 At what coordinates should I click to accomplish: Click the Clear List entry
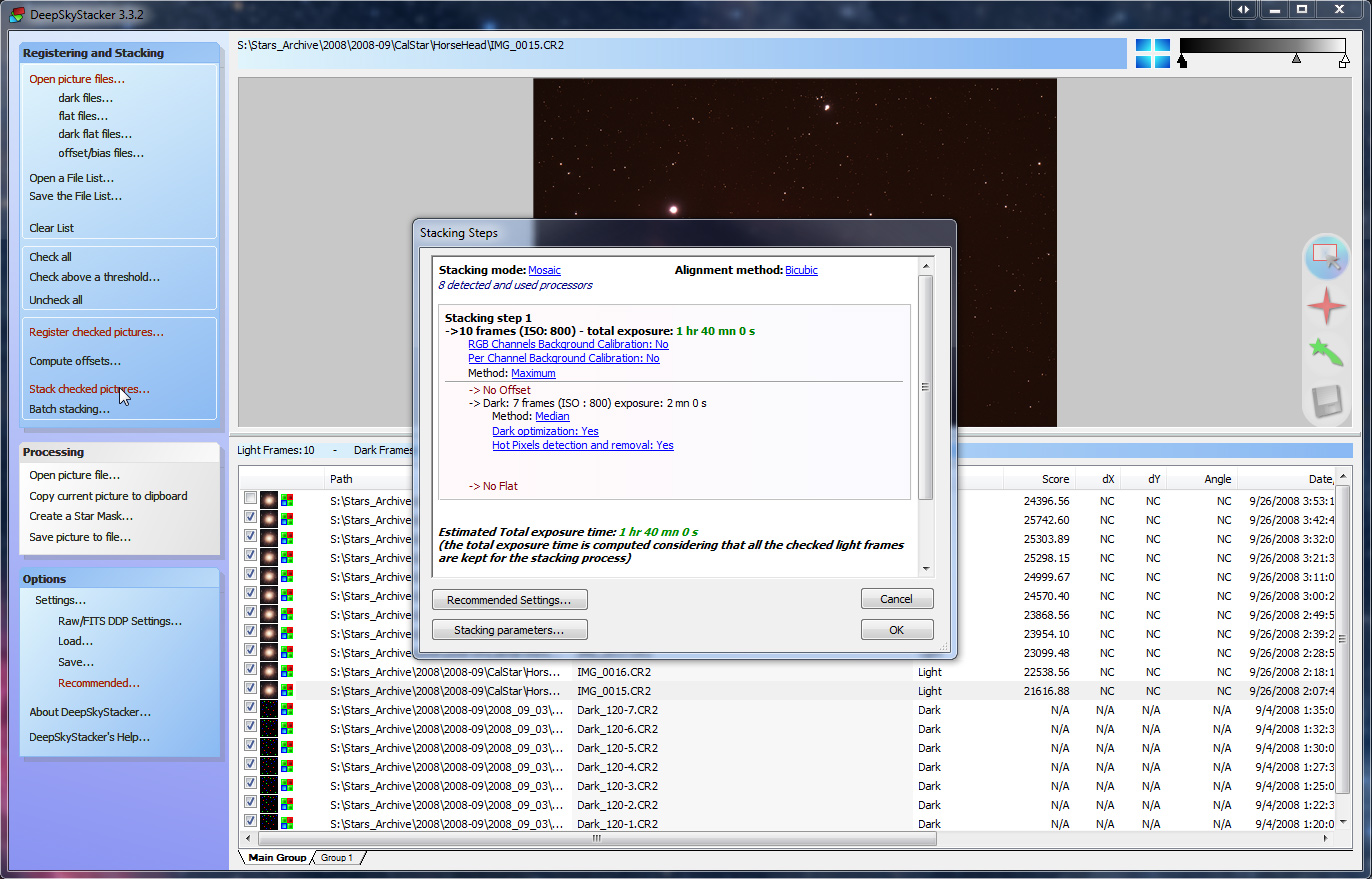click(51, 228)
